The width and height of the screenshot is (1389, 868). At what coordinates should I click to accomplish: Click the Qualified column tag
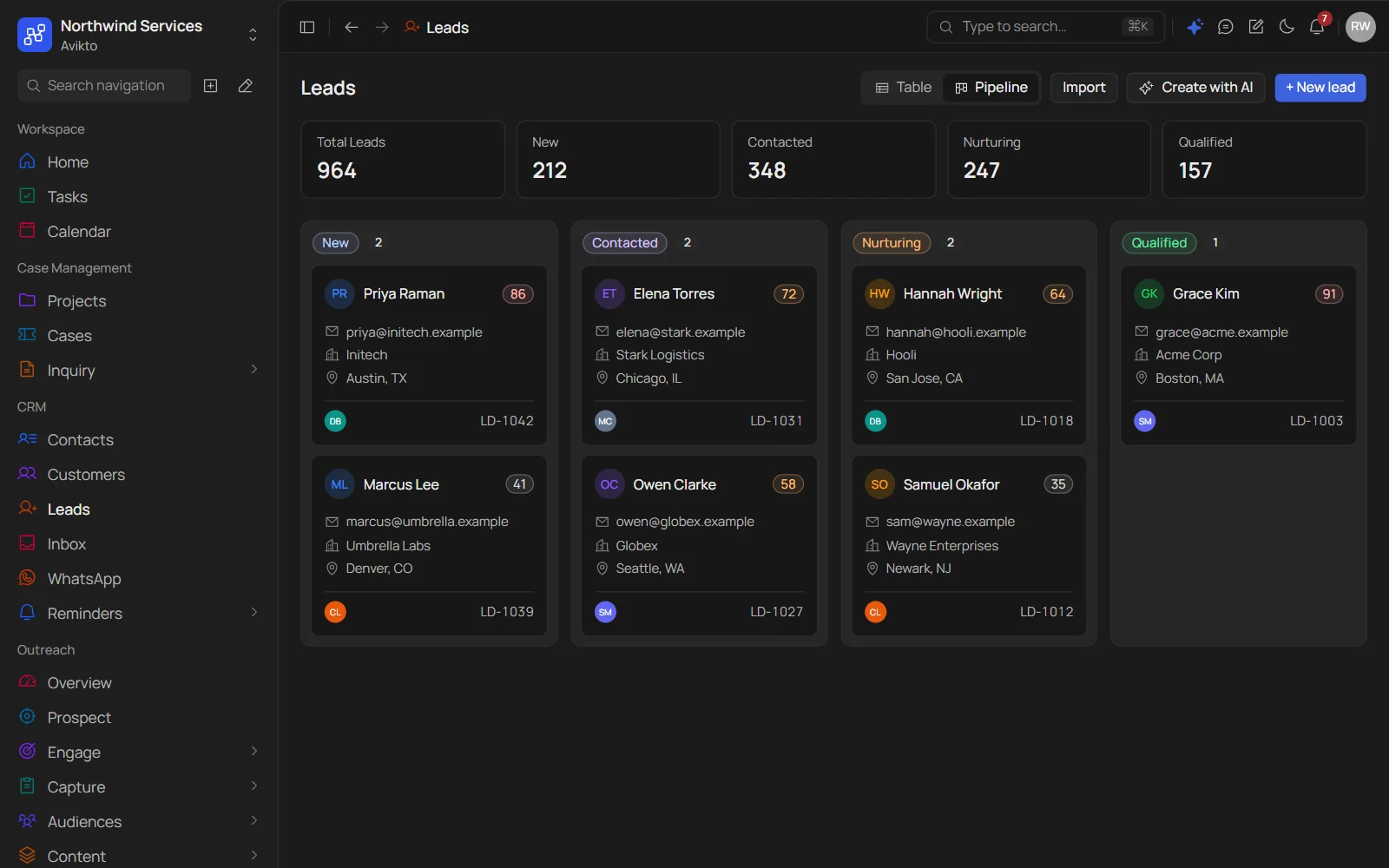1159,243
